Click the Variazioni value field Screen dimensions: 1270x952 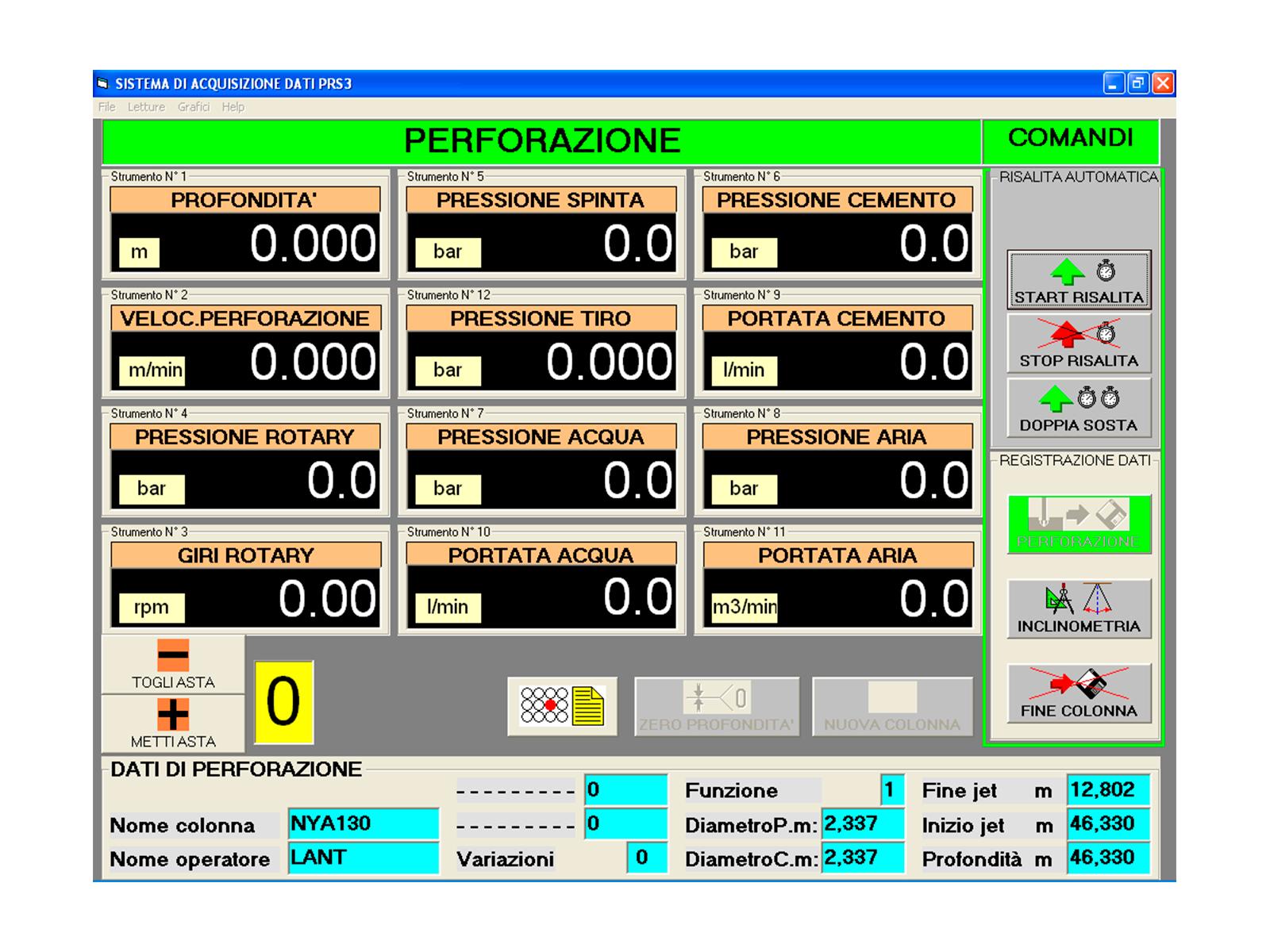coord(647,858)
